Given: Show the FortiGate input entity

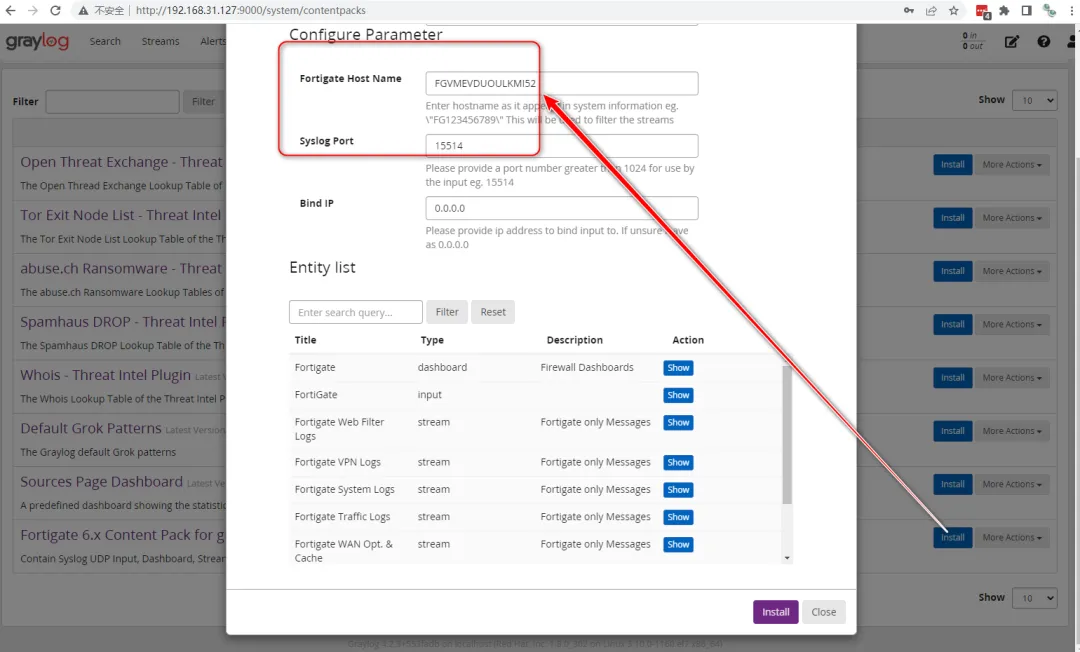Looking at the screenshot, I should (678, 395).
